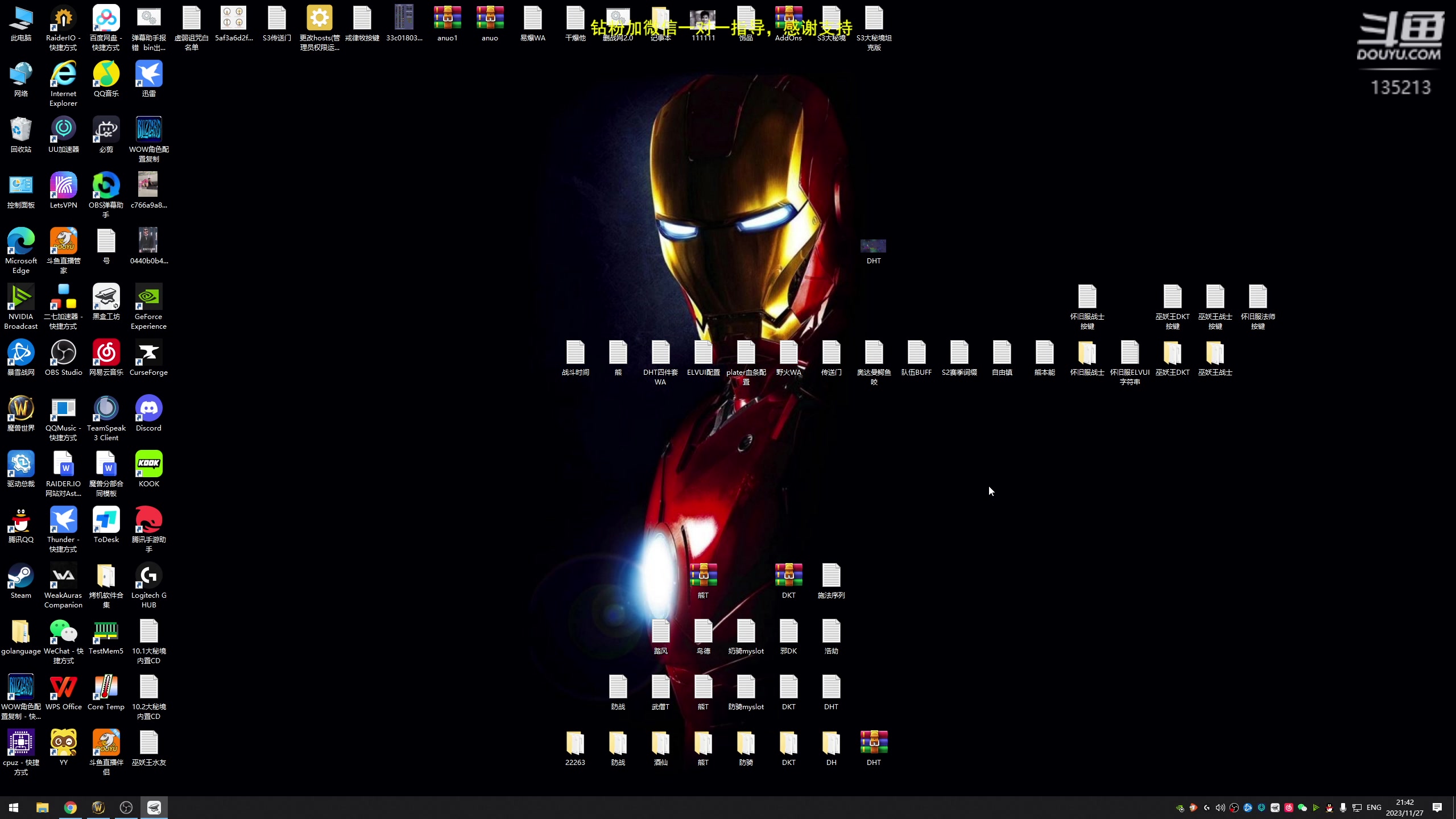1456x819 pixels.
Task: Open Google Chrome from the taskbar
Action: pos(70,808)
